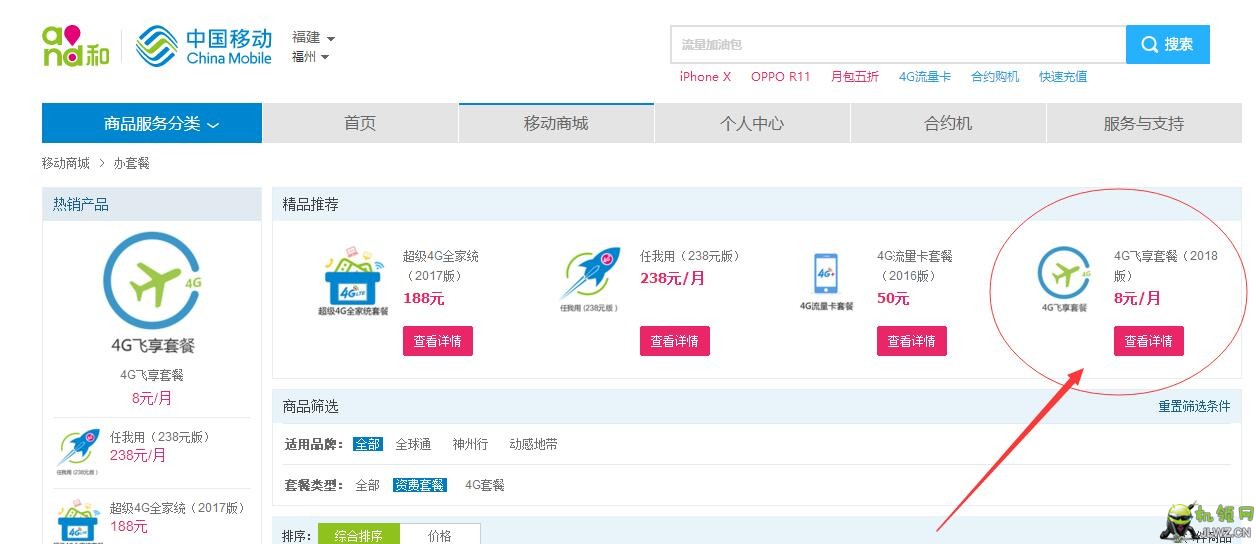The width and height of the screenshot is (1256, 544).
Task: Filter by brand 神州行
Action: [x=470, y=444]
